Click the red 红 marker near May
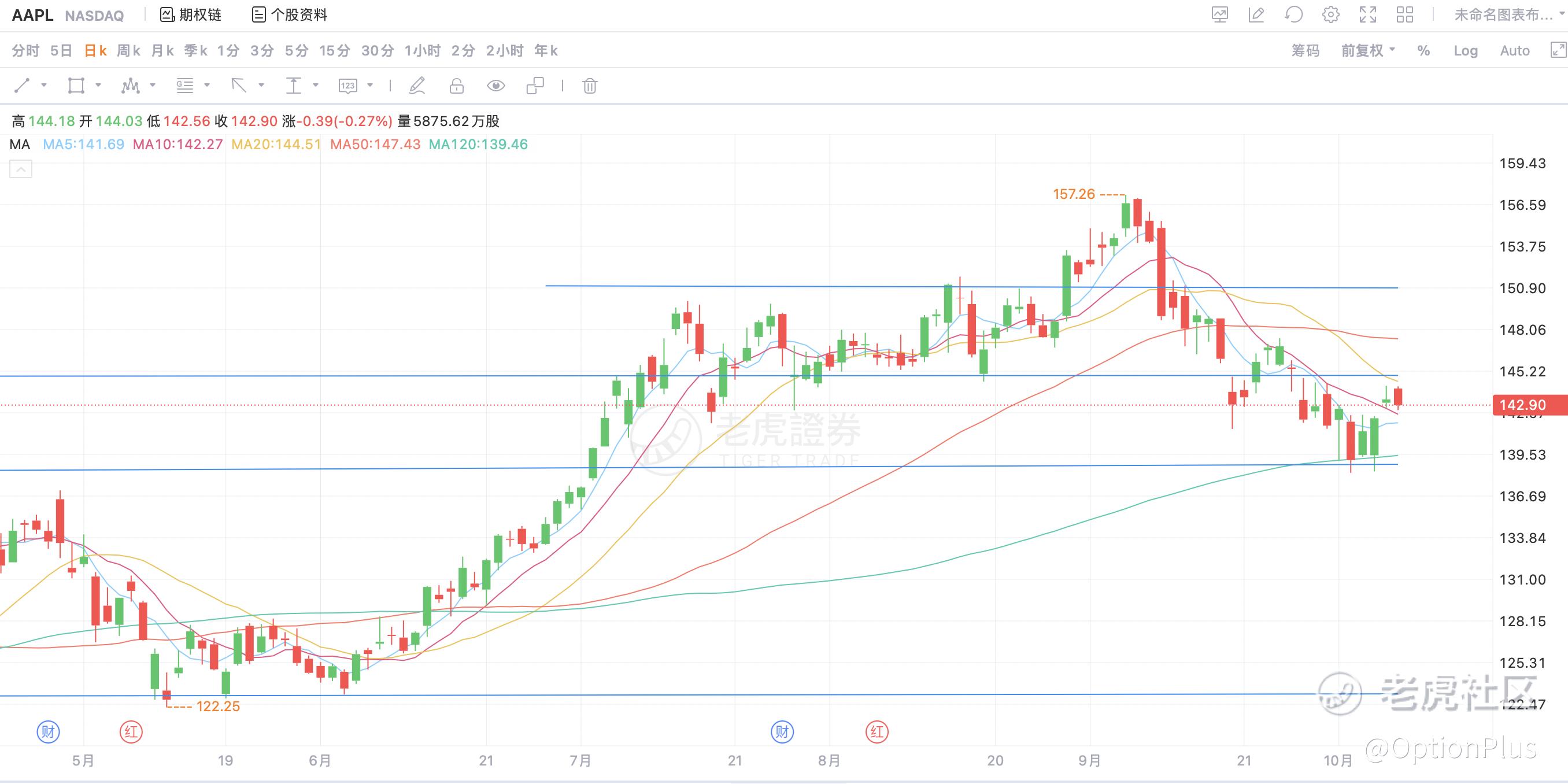Viewport: 1568px width, 784px height. pos(131,731)
